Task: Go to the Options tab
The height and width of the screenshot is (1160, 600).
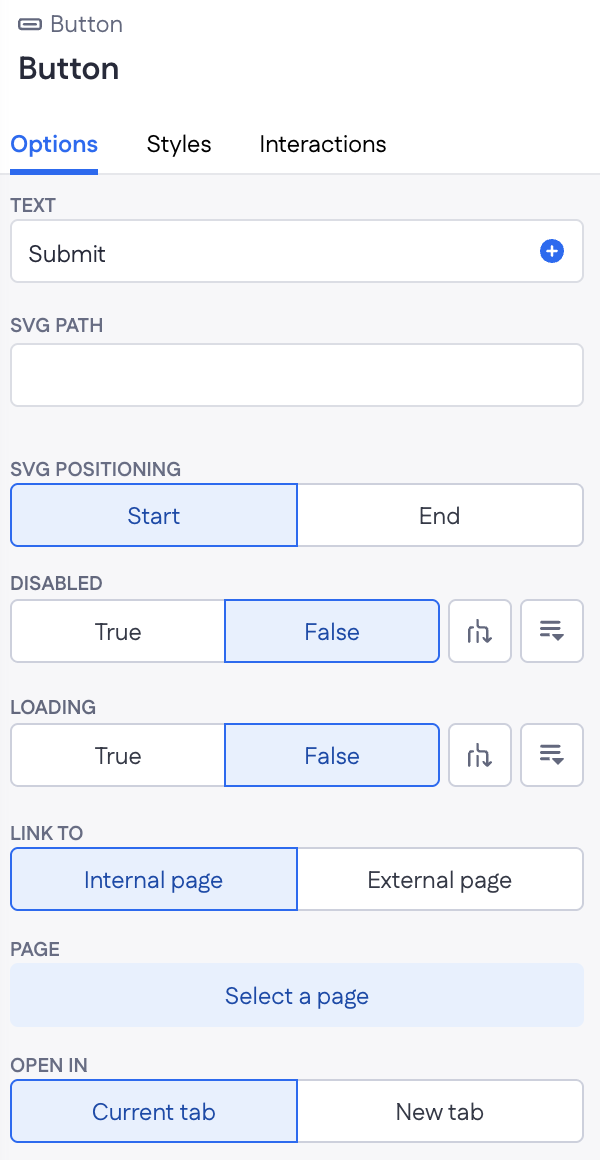Action: pos(54,144)
